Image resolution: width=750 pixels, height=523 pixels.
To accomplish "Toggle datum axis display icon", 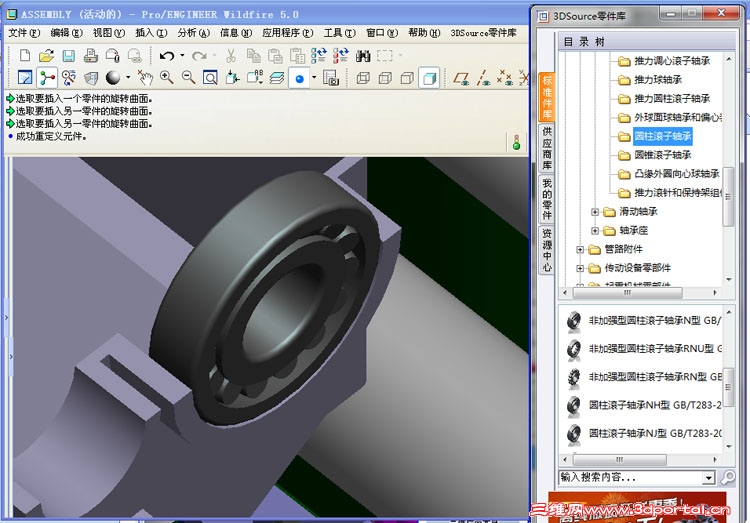I will click(483, 78).
